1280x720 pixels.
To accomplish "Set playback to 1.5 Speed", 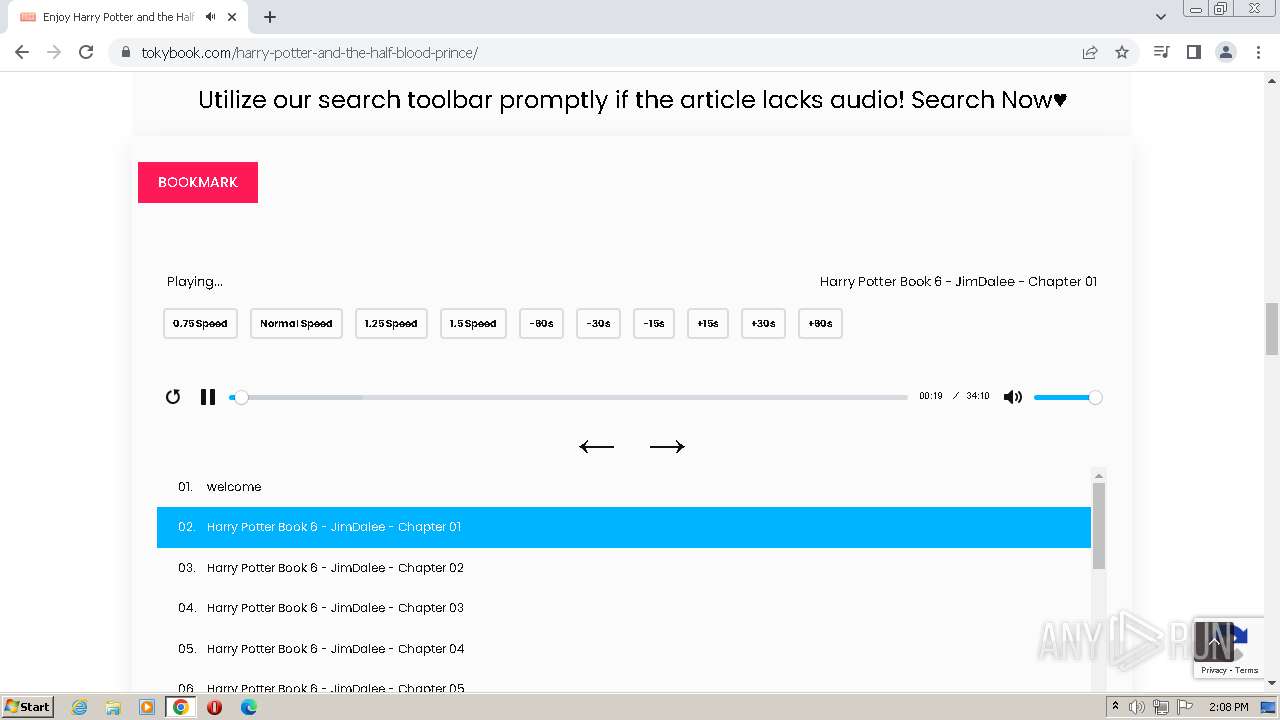I will pos(473,323).
